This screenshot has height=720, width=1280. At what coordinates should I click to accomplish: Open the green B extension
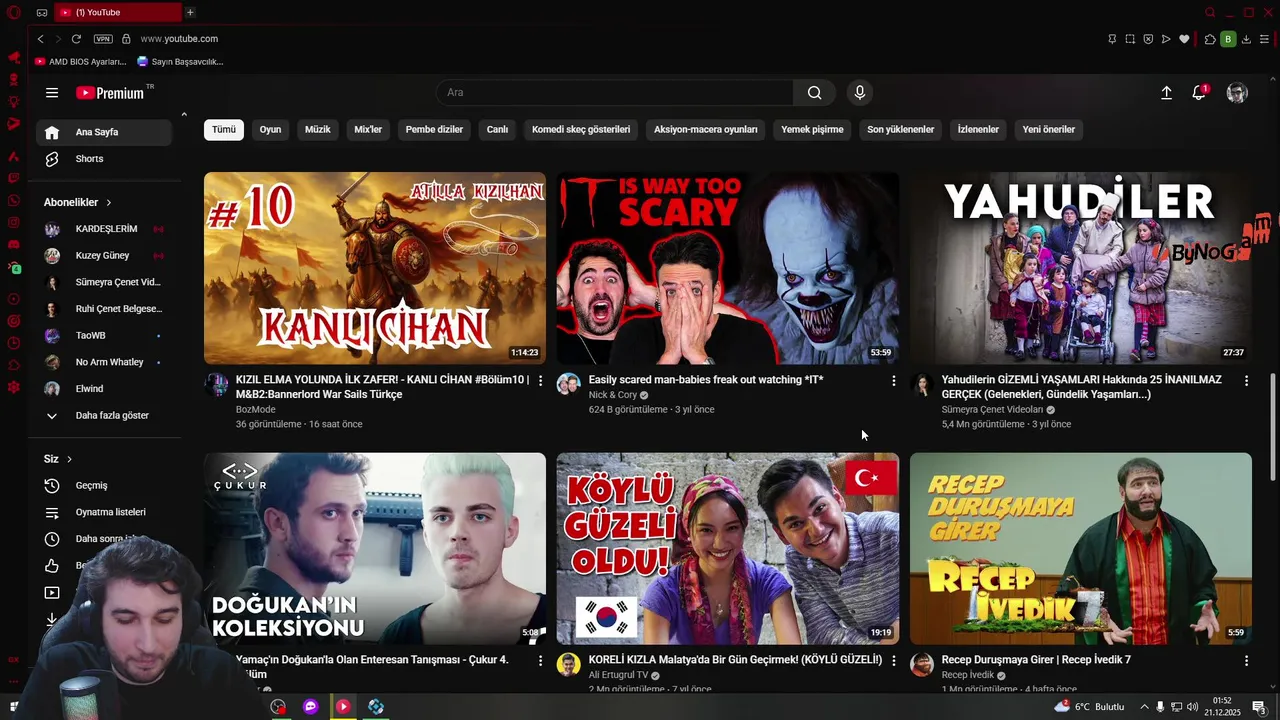click(1228, 39)
